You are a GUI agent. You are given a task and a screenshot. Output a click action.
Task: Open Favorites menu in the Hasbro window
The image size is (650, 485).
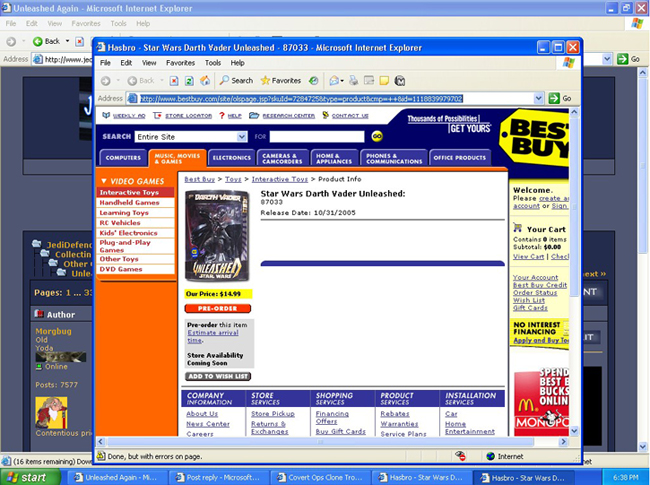coord(180,63)
